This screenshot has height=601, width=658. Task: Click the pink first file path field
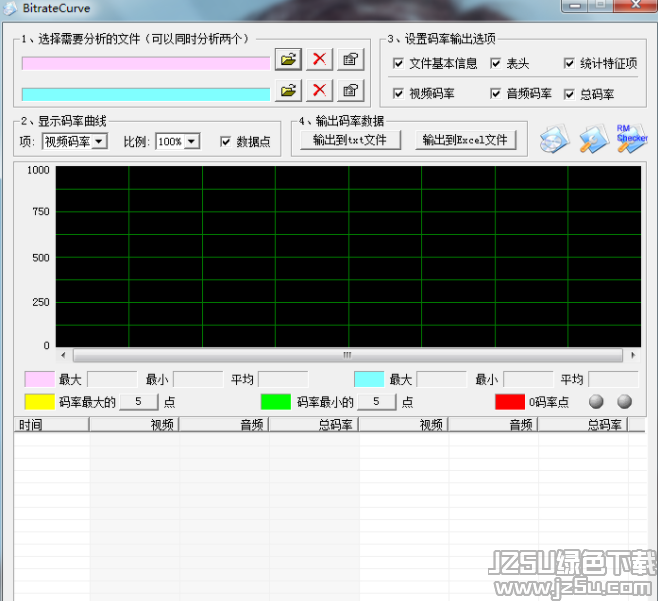(x=146, y=64)
